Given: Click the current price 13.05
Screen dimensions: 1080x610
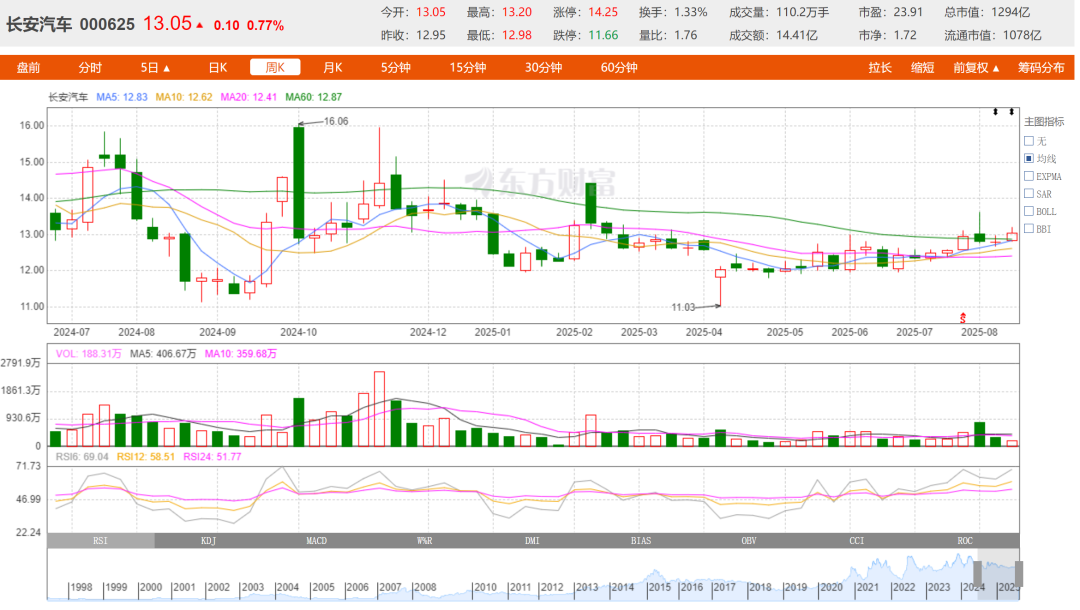Looking at the screenshot, I should click(167, 23).
